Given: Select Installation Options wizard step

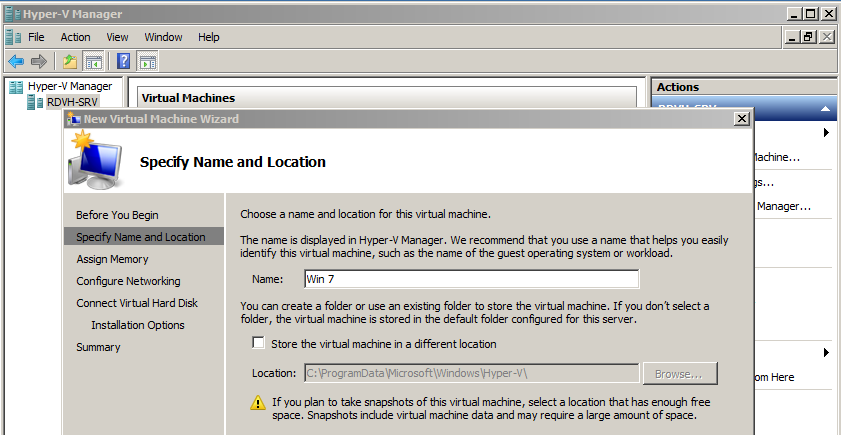Looking at the screenshot, I should coord(138,325).
